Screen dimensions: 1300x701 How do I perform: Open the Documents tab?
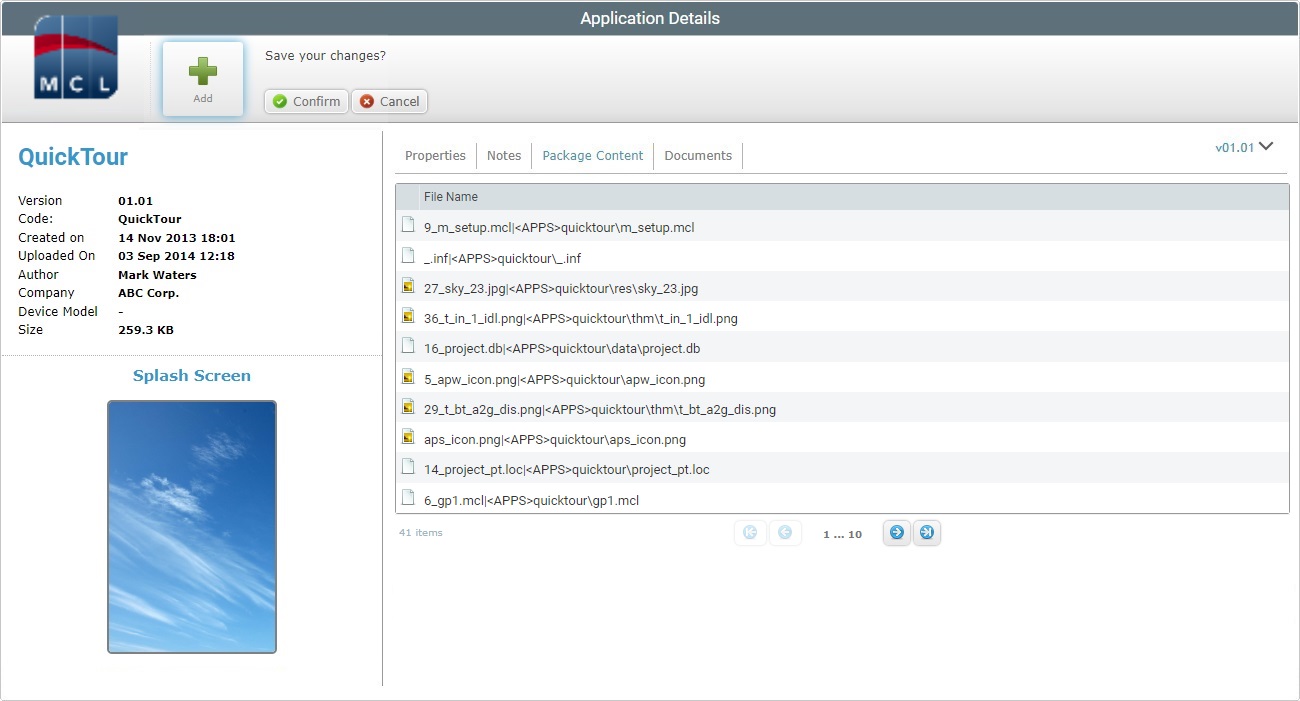(697, 155)
